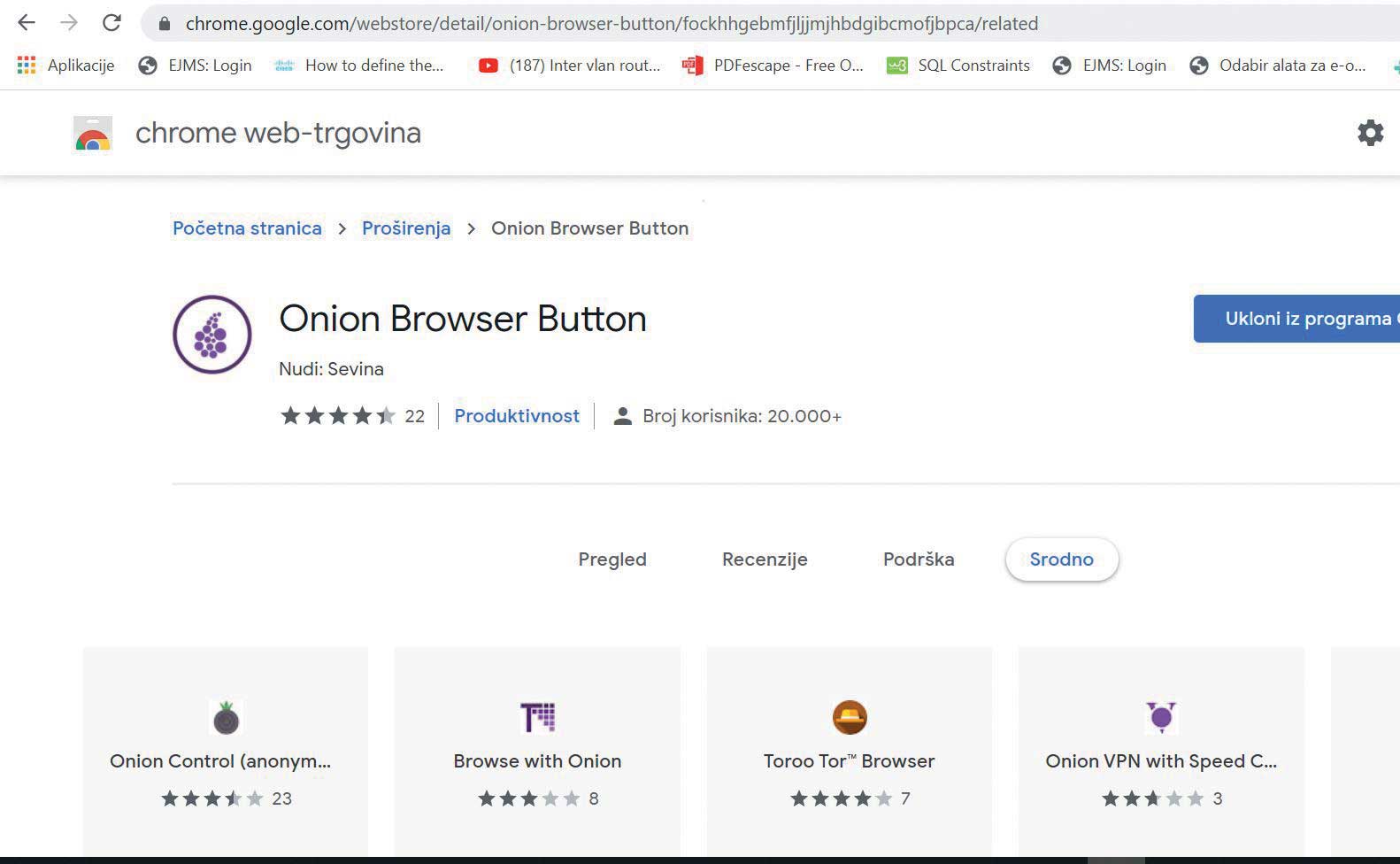Switch to the 'Pregled' tab
The width and height of the screenshot is (1400, 864).
pyautogui.click(x=612, y=559)
